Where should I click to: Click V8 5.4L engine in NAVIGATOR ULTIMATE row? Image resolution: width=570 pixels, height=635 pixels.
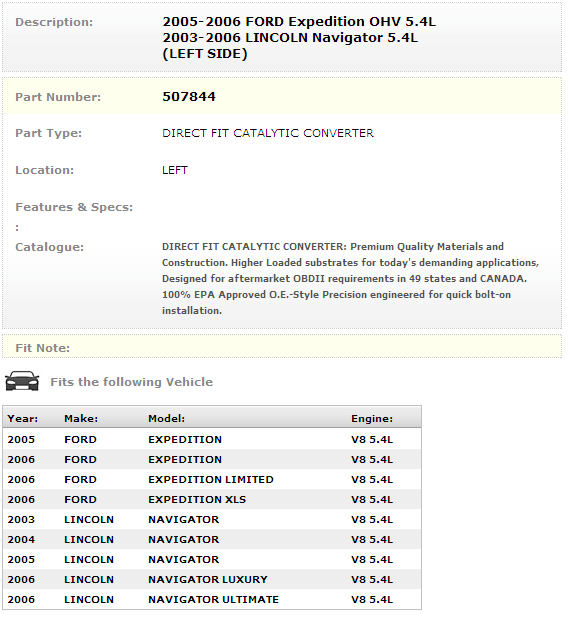click(372, 599)
